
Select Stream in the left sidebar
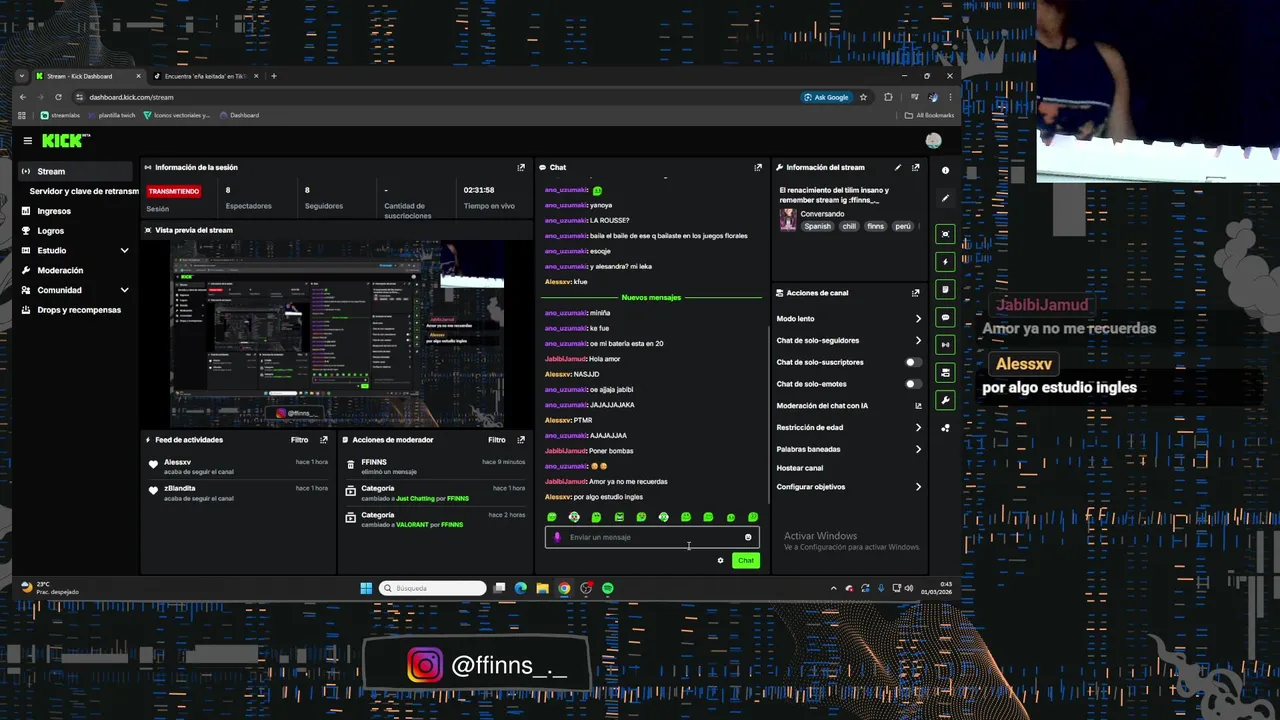click(x=75, y=171)
